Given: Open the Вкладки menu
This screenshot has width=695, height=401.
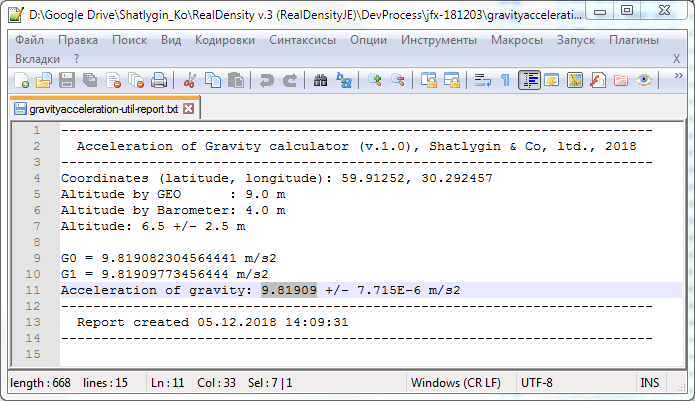Looking at the screenshot, I should coord(37,59).
